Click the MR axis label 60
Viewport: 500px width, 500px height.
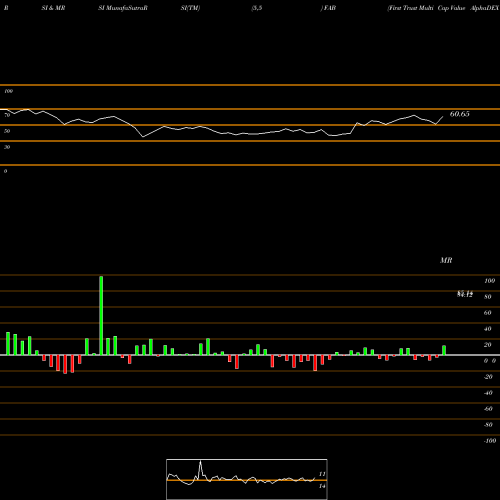tap(488, 313)
